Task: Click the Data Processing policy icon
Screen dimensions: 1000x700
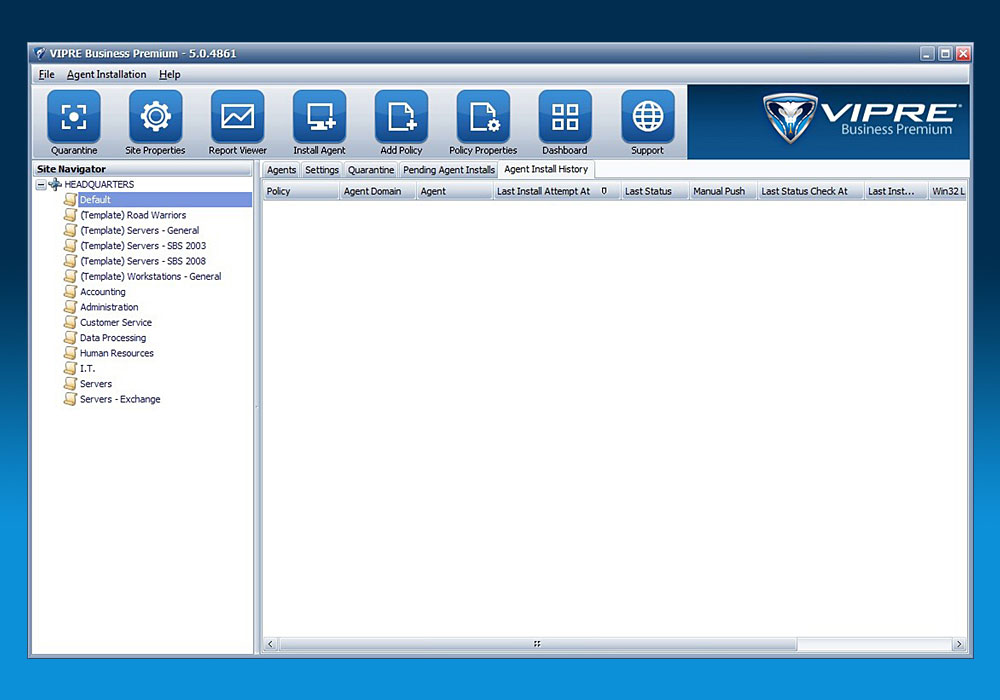Action: pyautogui.click(x=71, y=337)
